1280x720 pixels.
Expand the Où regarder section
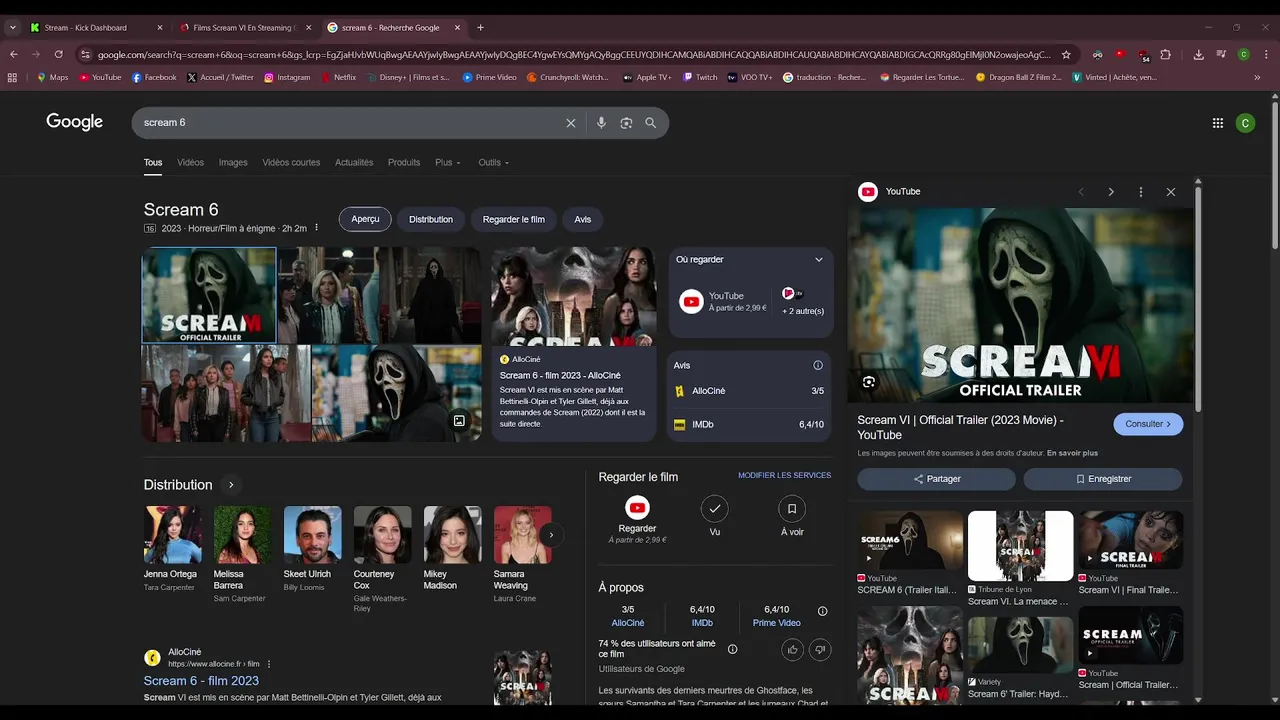tap(819, 260)
